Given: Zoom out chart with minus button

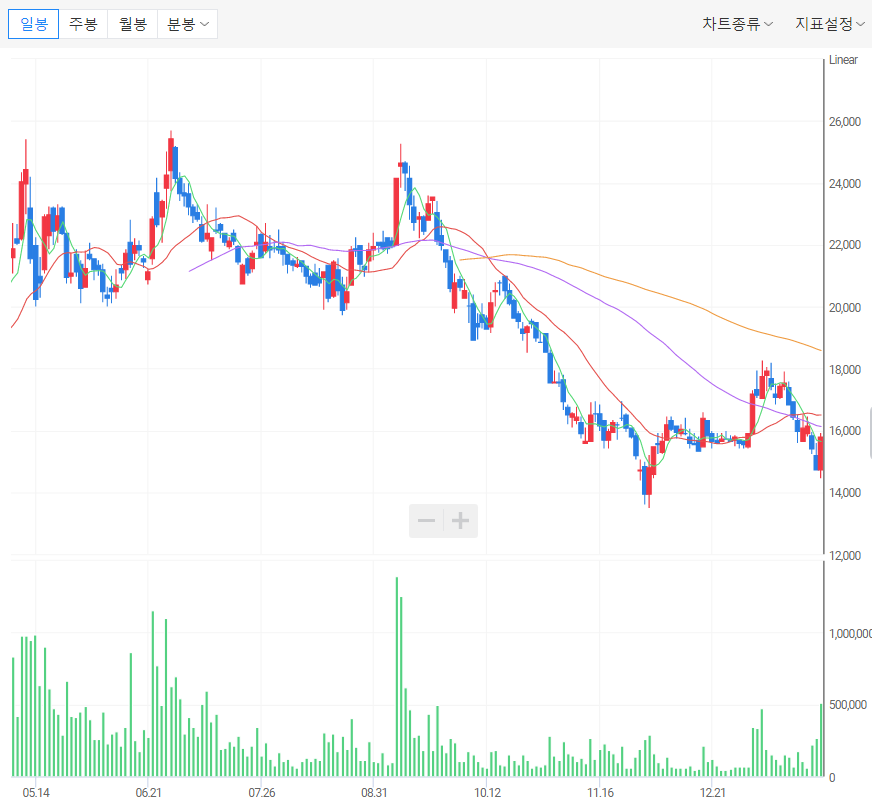Looking at the screenshot, I should coord(426,521).
